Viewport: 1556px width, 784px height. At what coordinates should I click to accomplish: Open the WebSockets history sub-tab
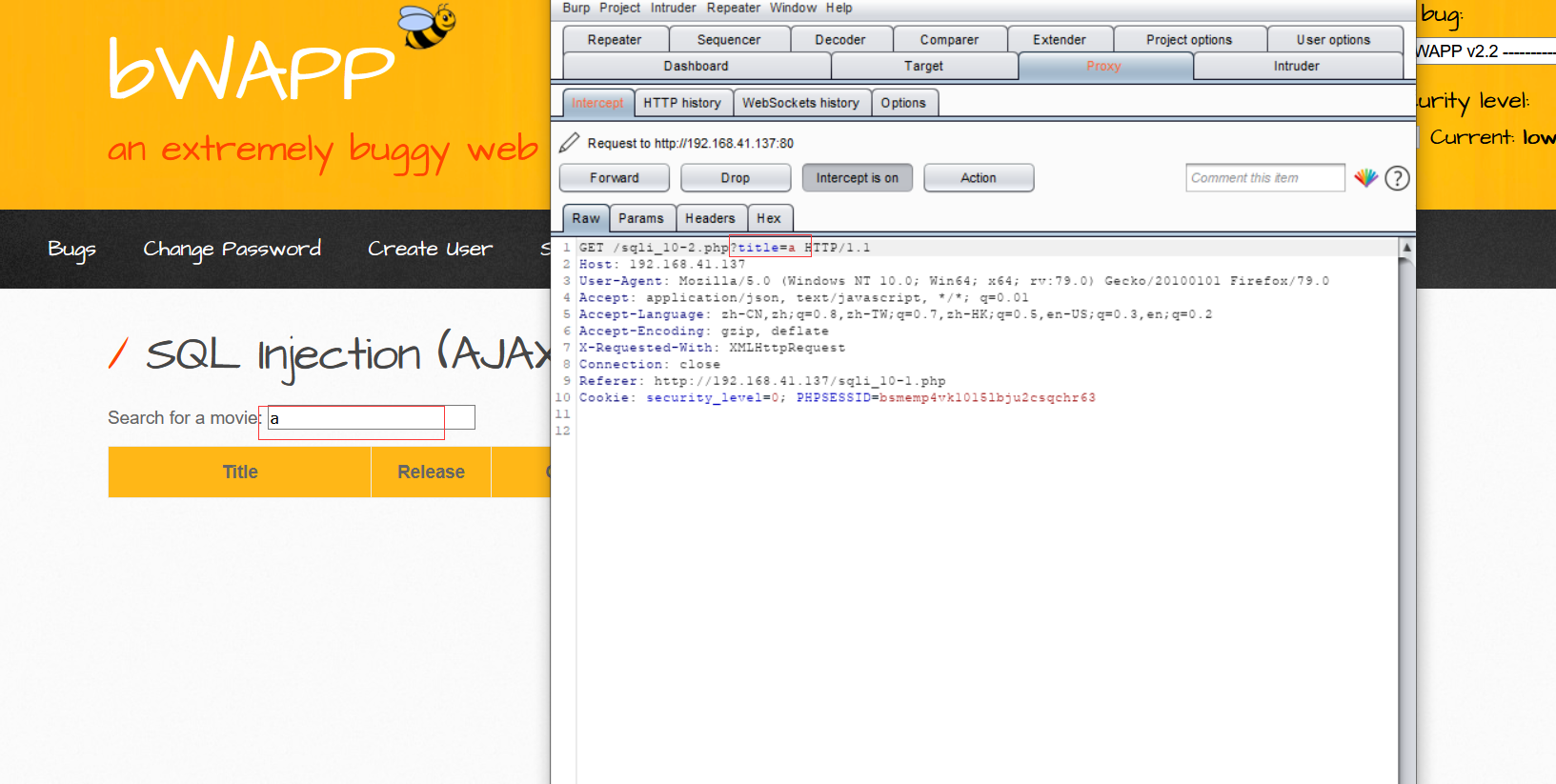800,103
